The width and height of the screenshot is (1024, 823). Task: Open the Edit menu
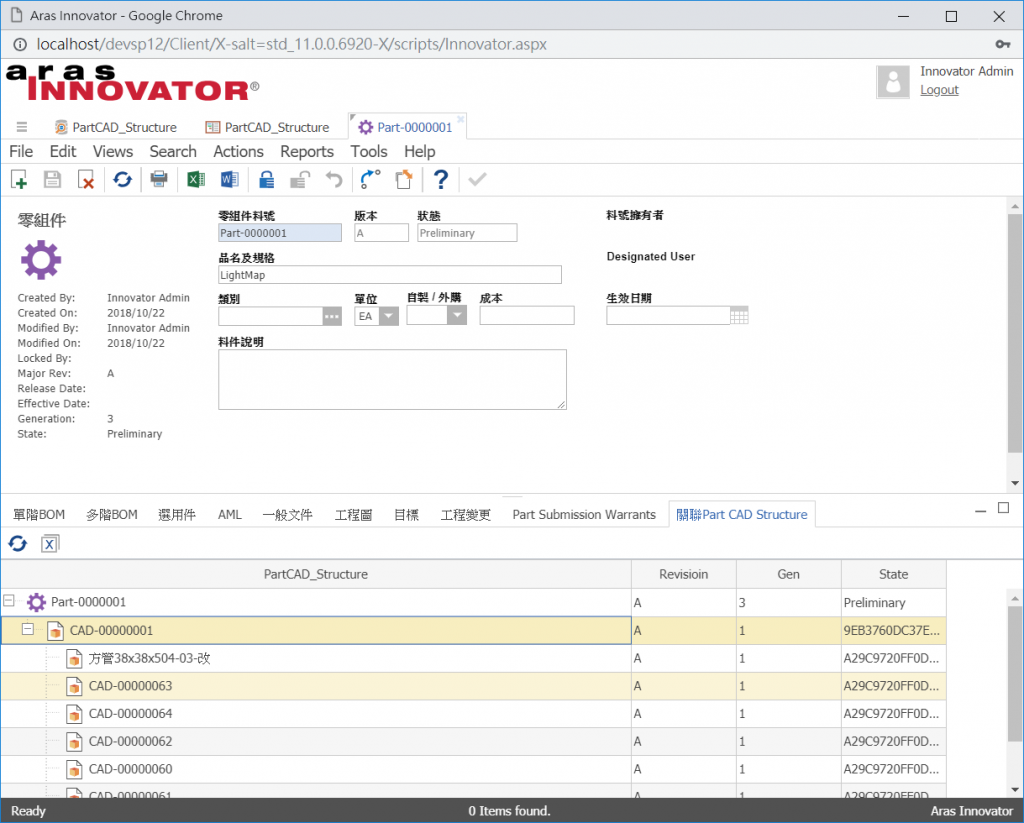point(63,152)
